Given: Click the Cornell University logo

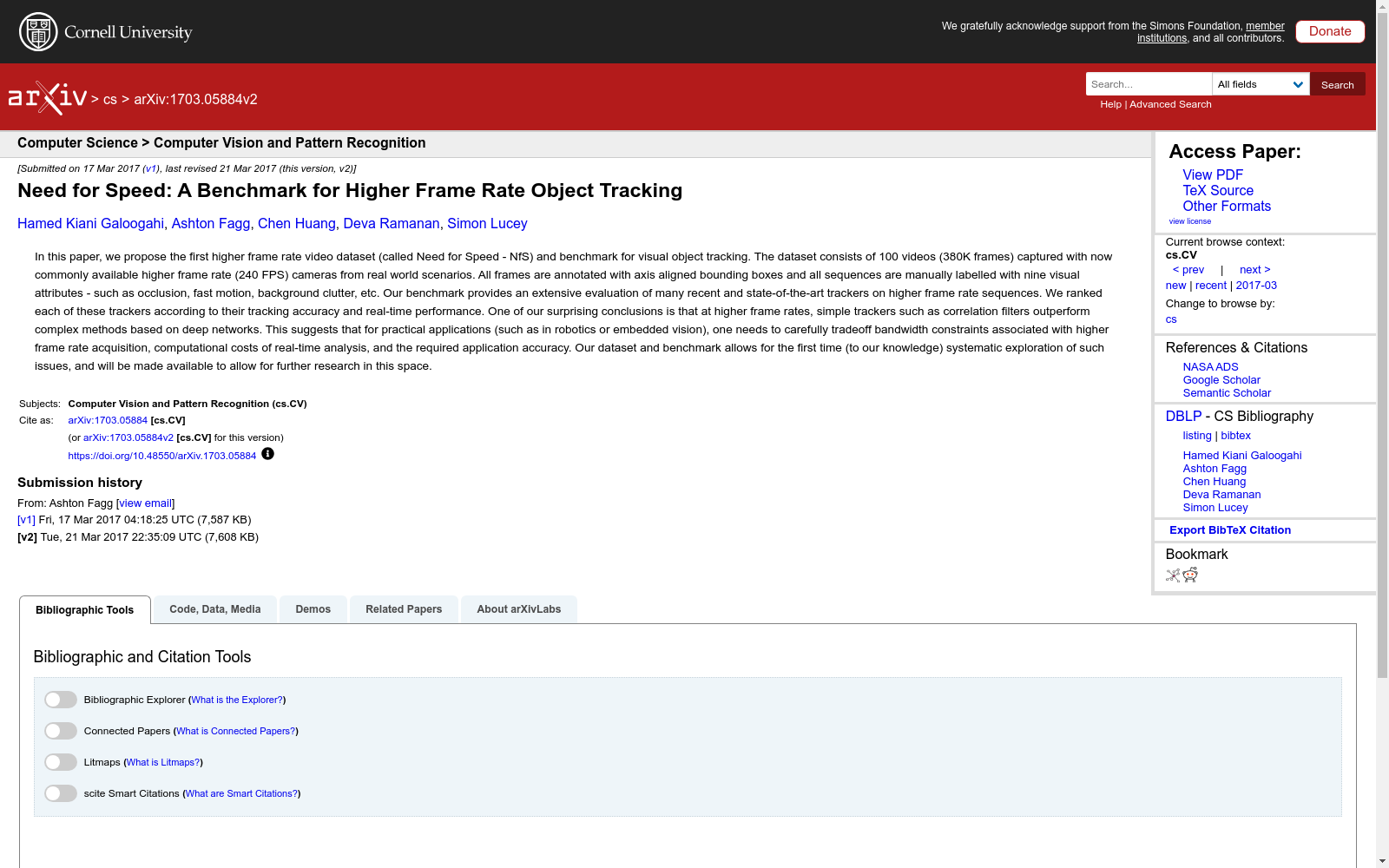Looking at the screenshot, I should pos(106,32).
